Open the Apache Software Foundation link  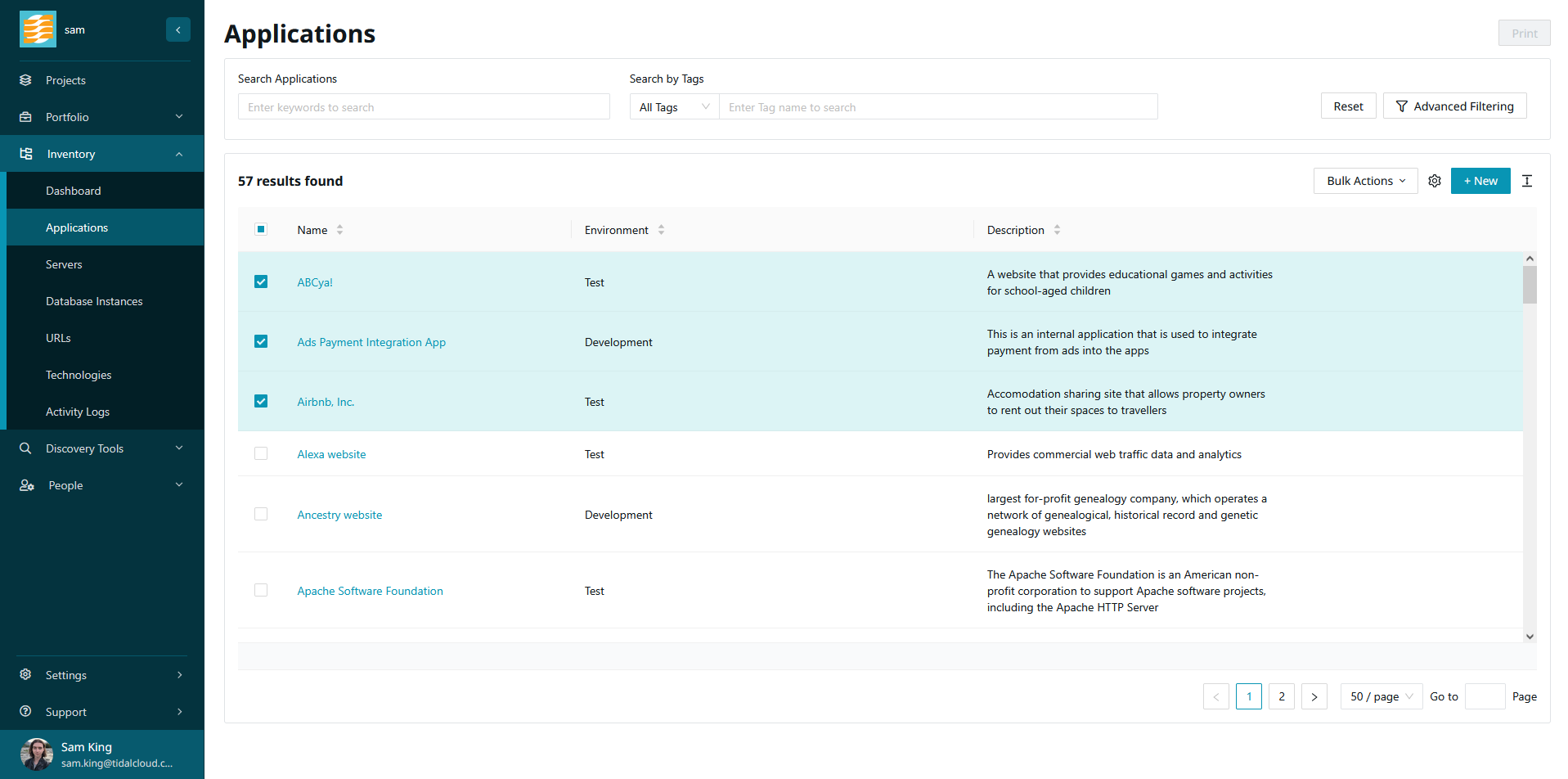coord(370,591)
